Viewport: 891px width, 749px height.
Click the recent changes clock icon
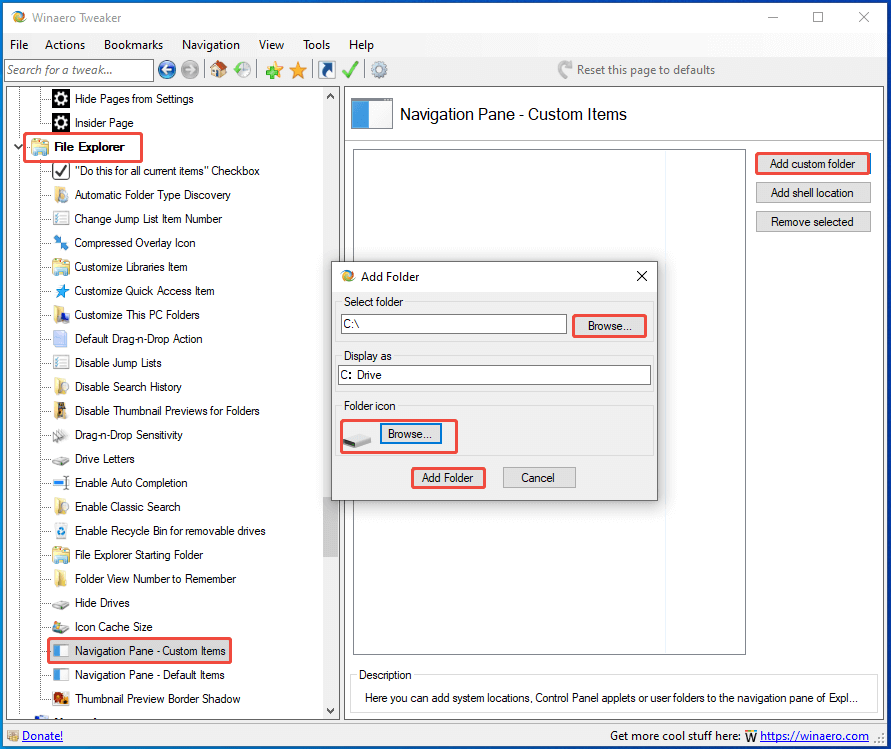pyautogui.click(x=242, y=70)
